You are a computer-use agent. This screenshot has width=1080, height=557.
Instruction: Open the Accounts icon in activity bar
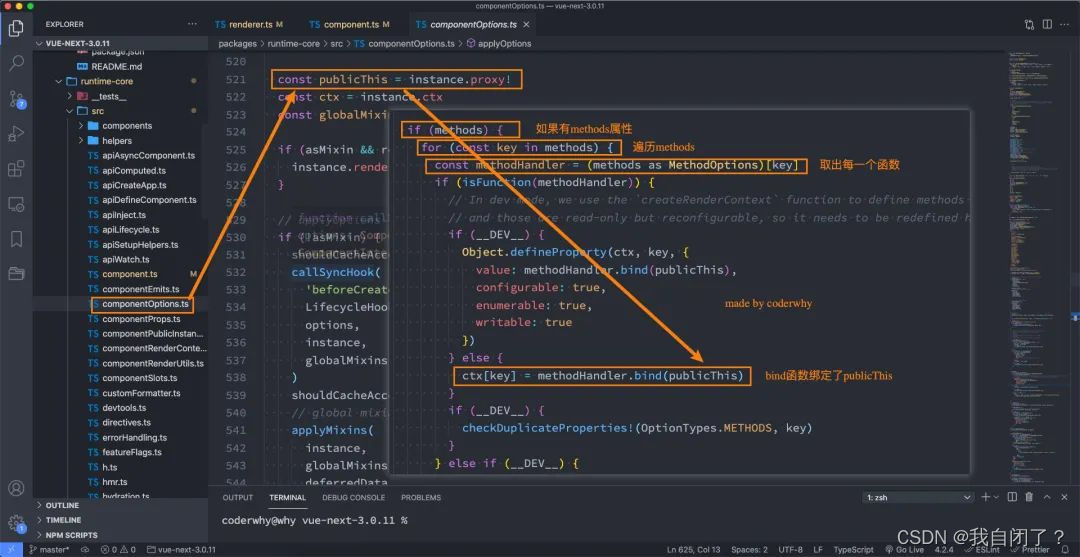pos(17,488)
